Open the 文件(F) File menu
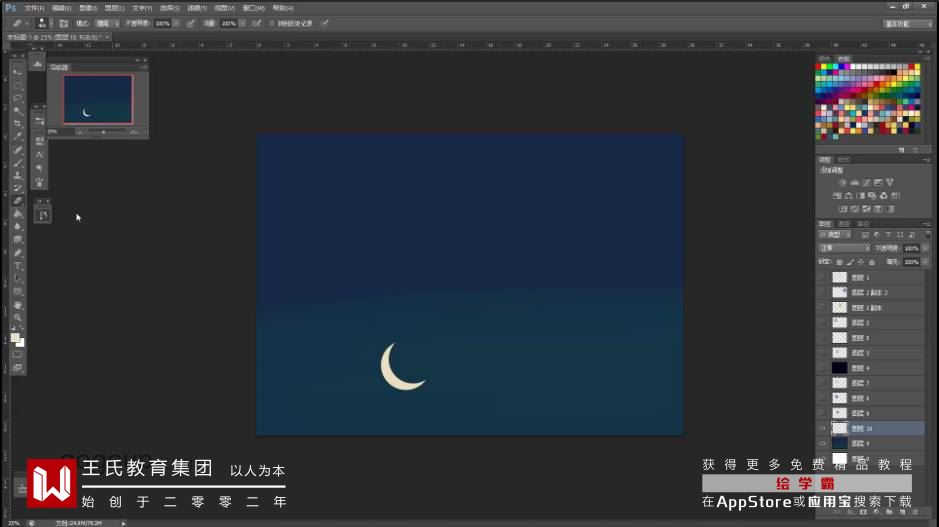Image resolution: width=939 pixels, height=527 pixels. (x=34, y=8)
